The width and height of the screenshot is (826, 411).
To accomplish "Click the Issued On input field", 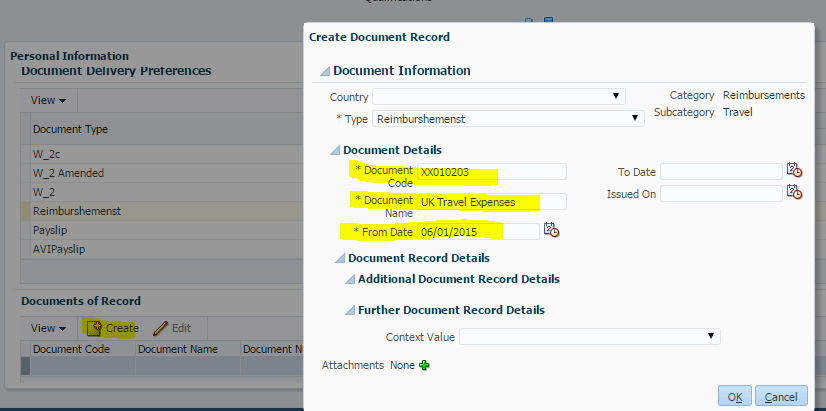I will (721, 193).
